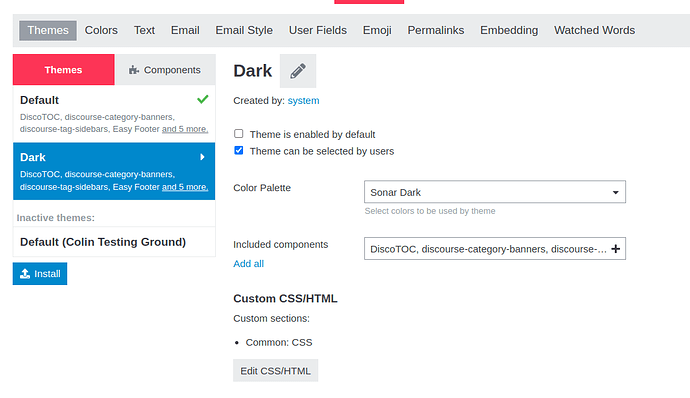Open the Included components selector
Viewport: 690px width, 398px height.
pyautogui.click(x=495, y=249)
